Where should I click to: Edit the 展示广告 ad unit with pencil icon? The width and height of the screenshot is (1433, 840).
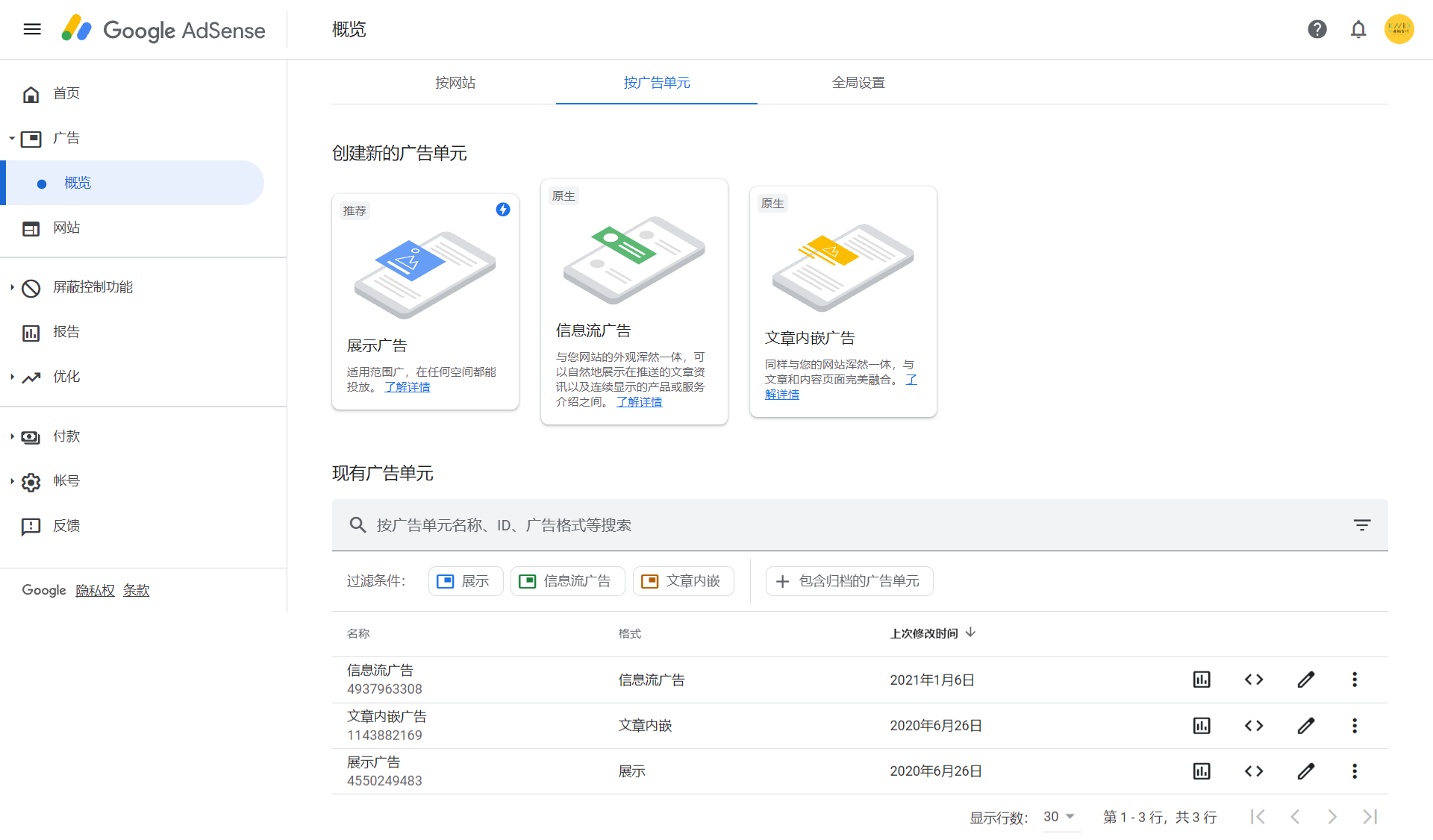click(x=1306, y=771)
